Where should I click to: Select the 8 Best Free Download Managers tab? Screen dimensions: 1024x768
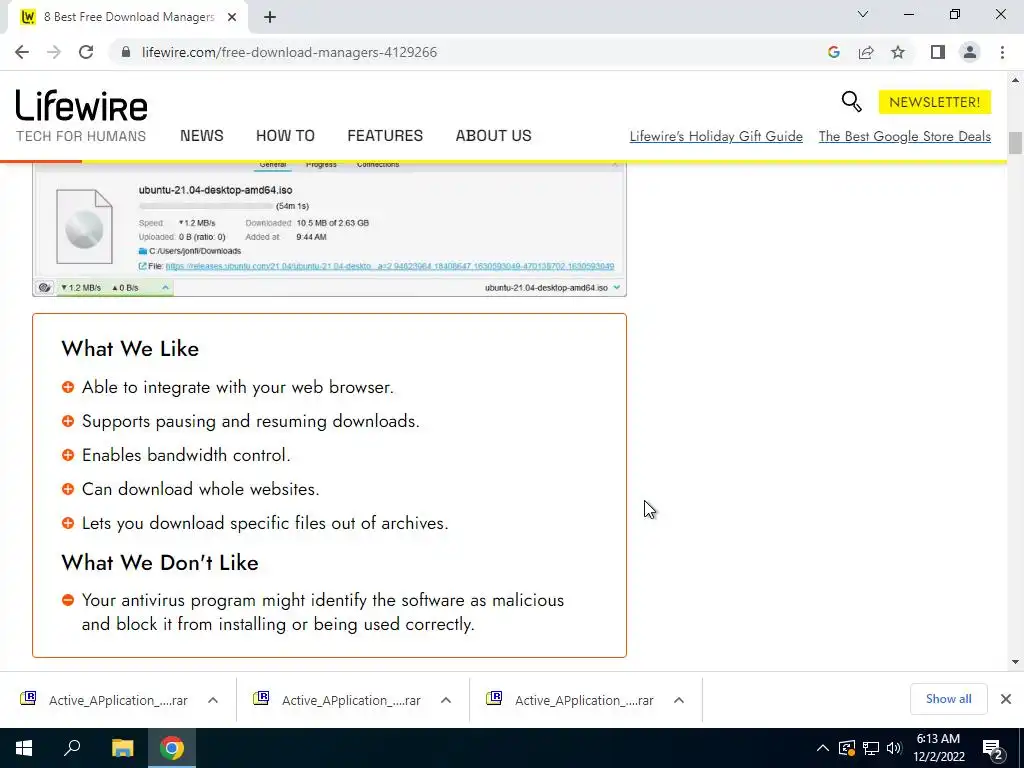point(128,18)
